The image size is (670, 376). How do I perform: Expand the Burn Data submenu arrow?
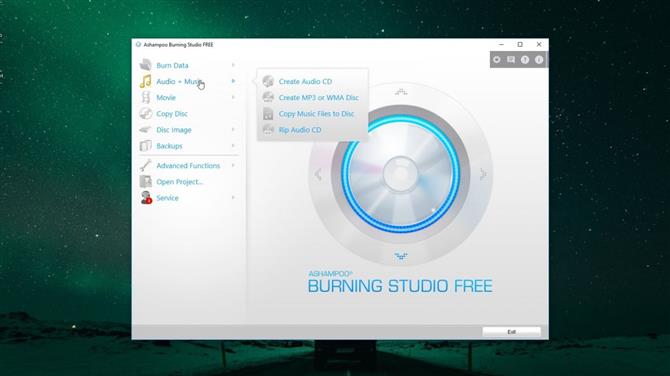tap(233, 65)
